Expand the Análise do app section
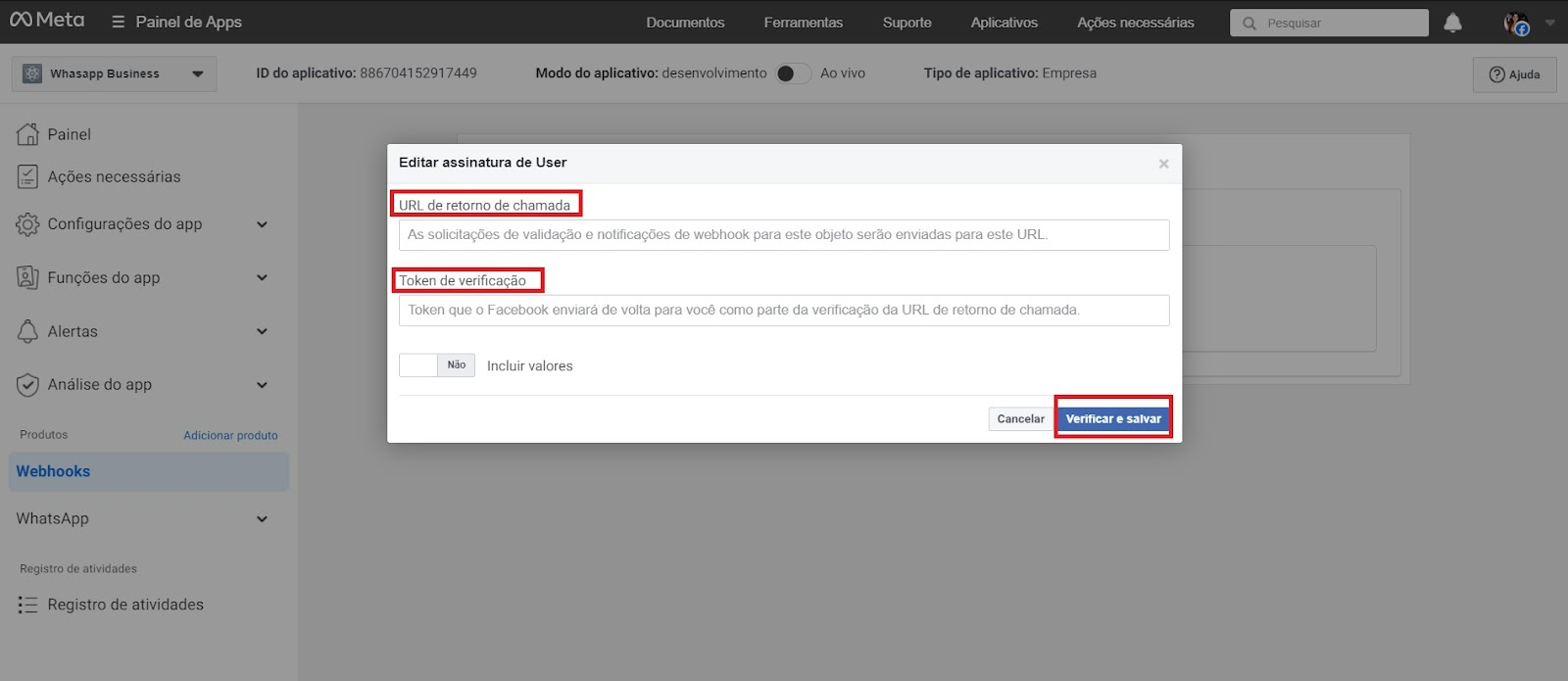The height and width of the screenshot is (681, 1568). (262, 385)
